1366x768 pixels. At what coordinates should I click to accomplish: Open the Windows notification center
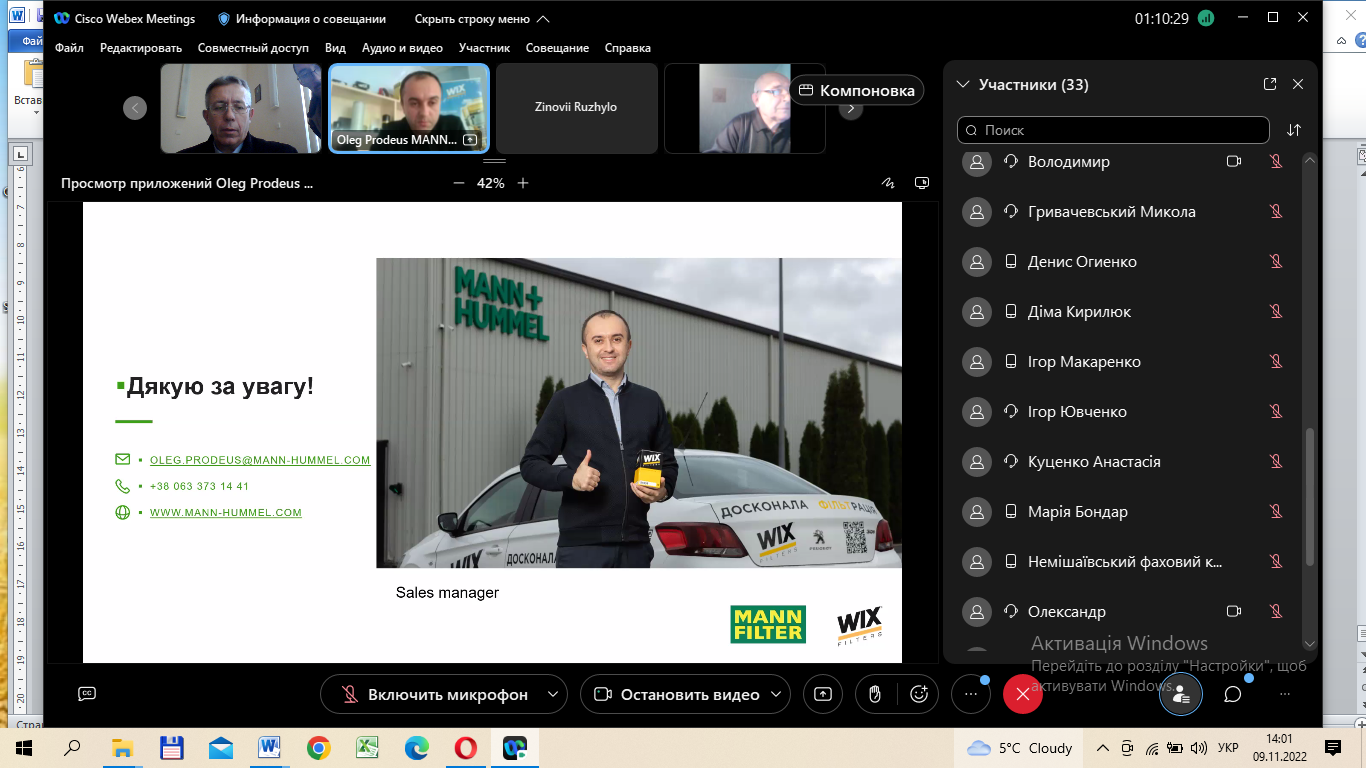click(1332, 748)
